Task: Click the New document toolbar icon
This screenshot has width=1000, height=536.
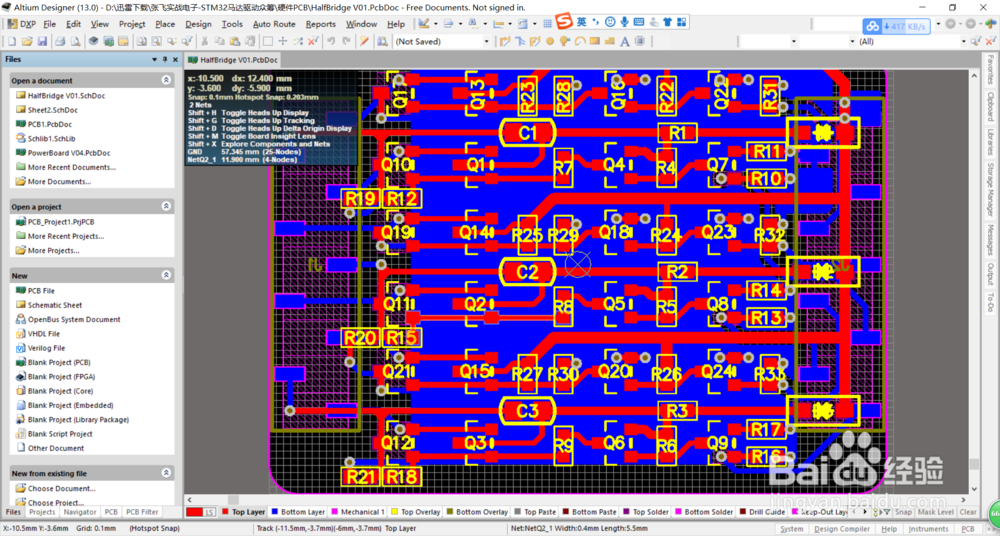Action: click(11, 41)
